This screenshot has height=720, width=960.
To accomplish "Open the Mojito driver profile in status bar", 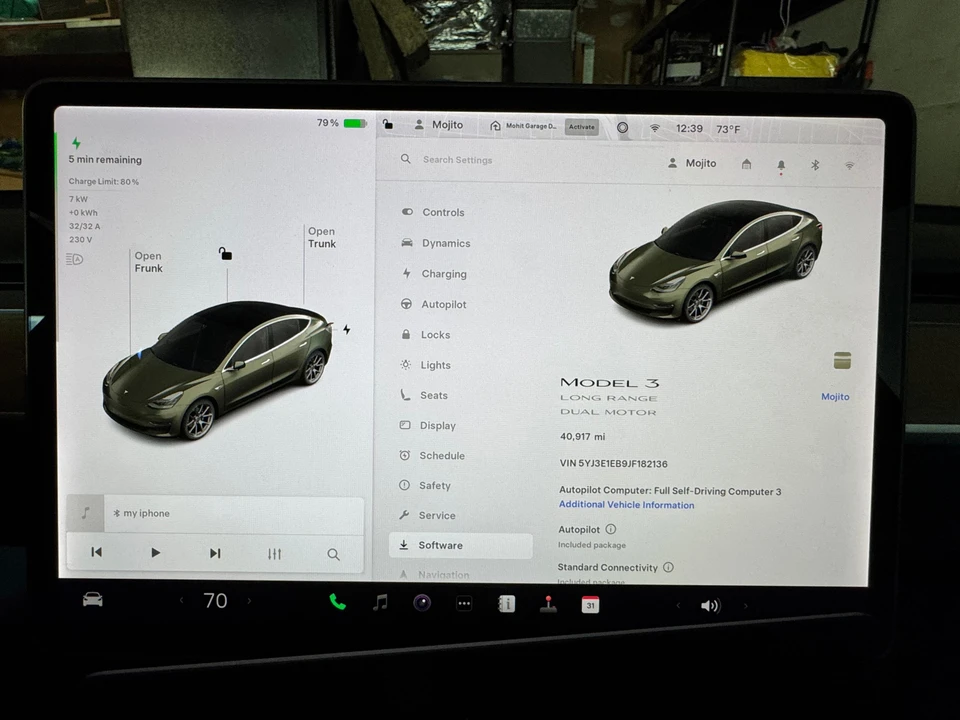I will click(439, 125).
